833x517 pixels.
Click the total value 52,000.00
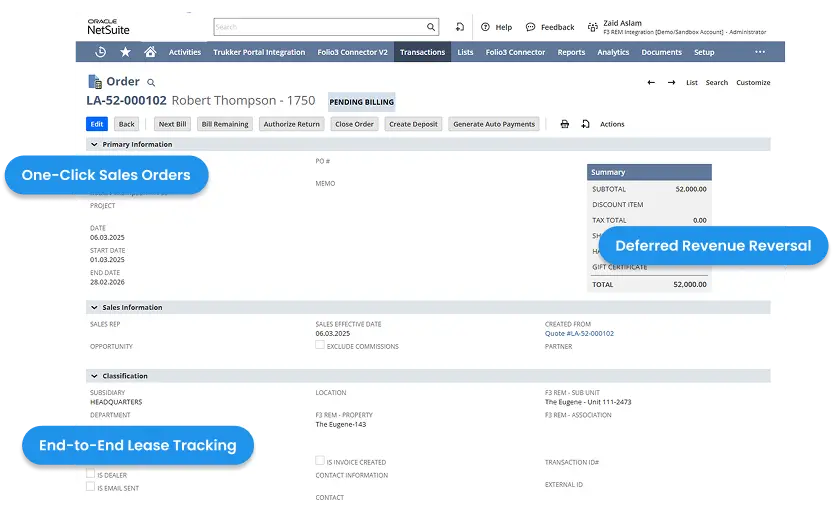point(690,285)
